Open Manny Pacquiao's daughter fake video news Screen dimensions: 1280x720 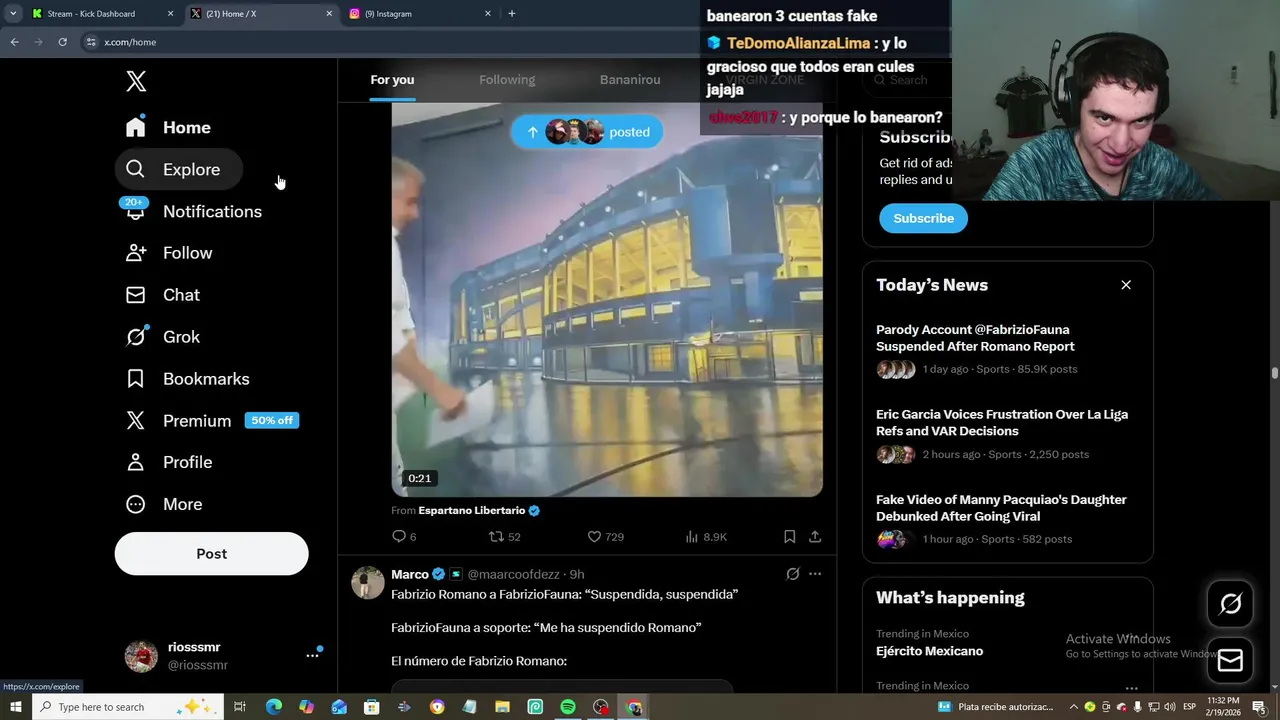click(1007, 519)
